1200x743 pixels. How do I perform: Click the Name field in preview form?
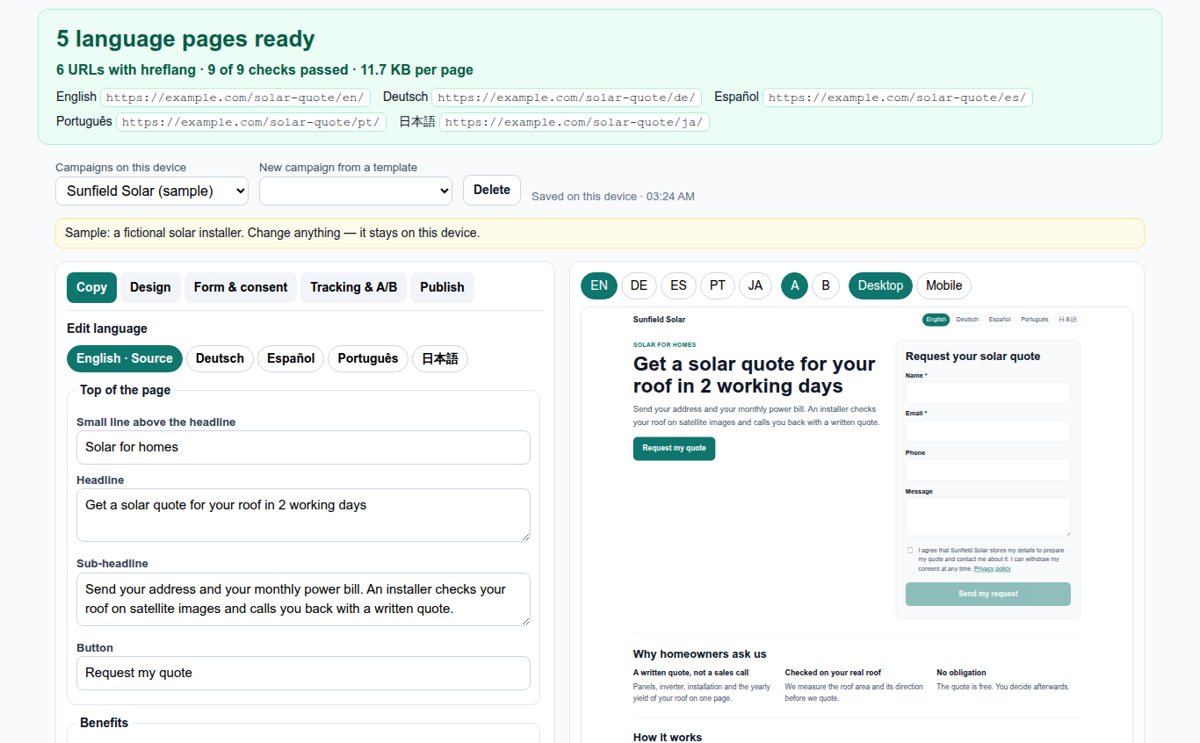coord(988,392)
